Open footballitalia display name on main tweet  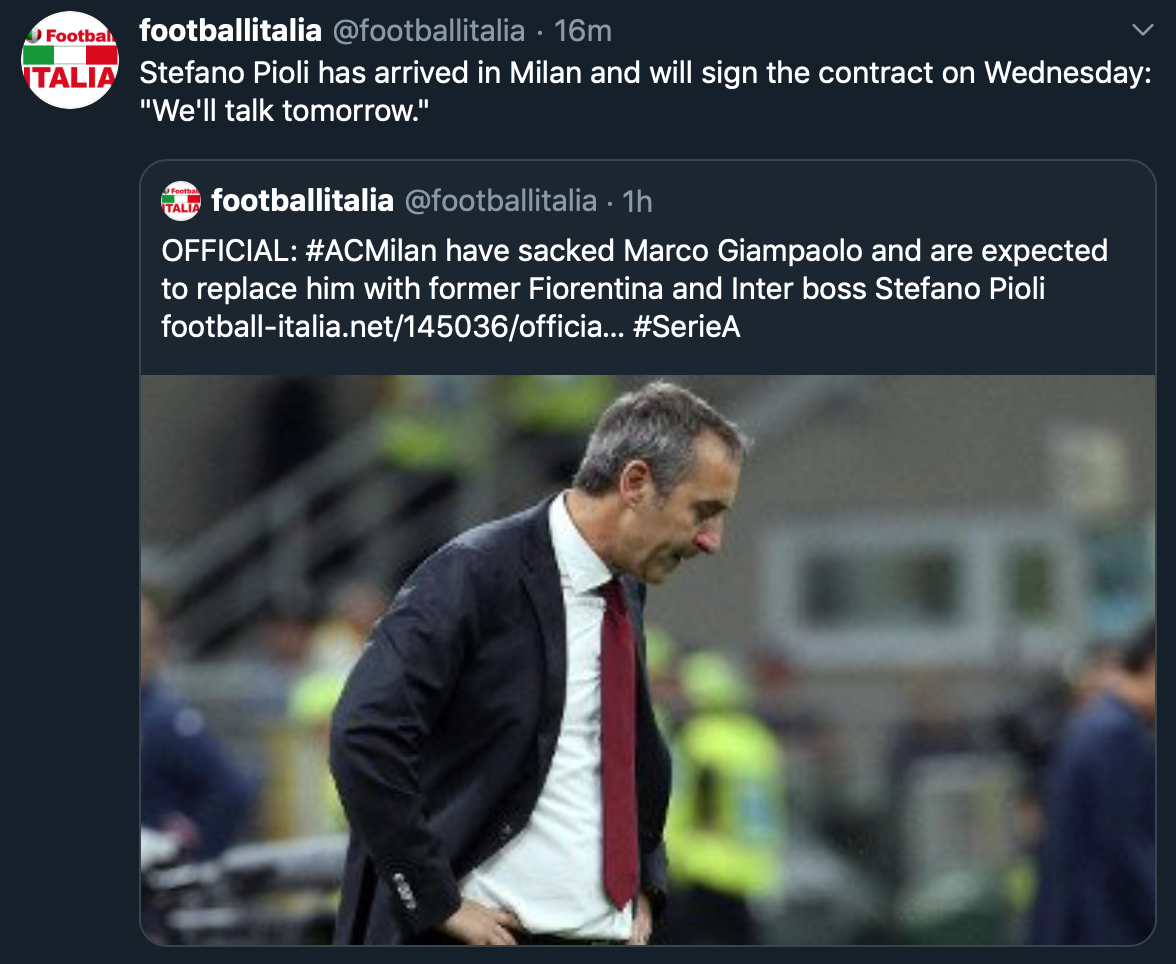click(x=230, y=31)
